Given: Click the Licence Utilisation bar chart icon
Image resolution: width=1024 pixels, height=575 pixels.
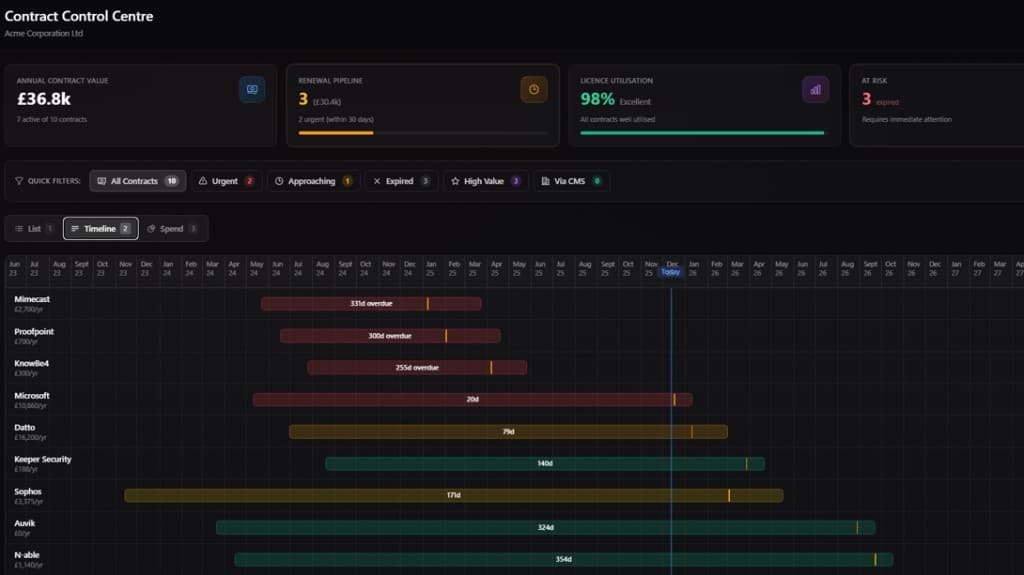Looking at the screenshot, I should [815, 90].
